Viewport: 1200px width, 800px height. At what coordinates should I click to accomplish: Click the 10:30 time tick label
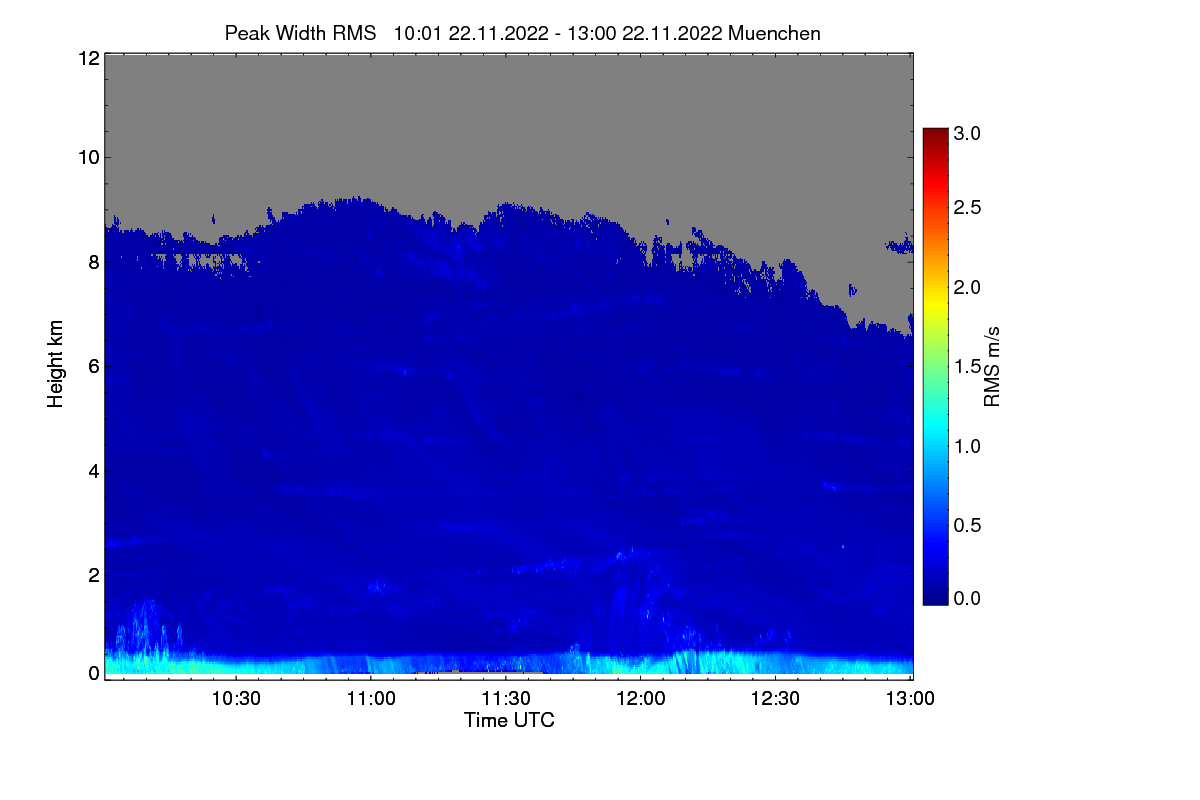coord(236,698)
